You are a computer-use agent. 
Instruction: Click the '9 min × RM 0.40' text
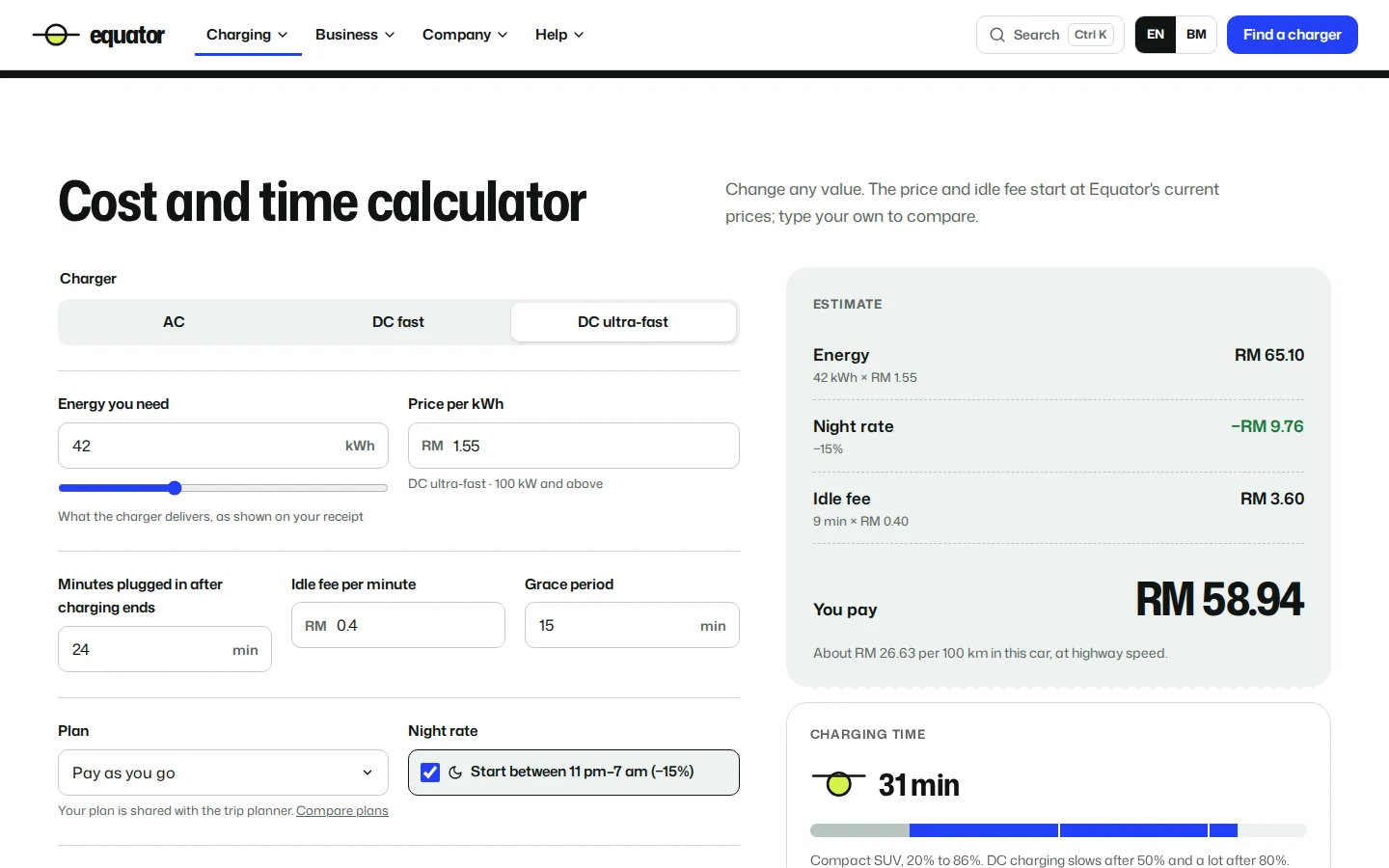860,521
